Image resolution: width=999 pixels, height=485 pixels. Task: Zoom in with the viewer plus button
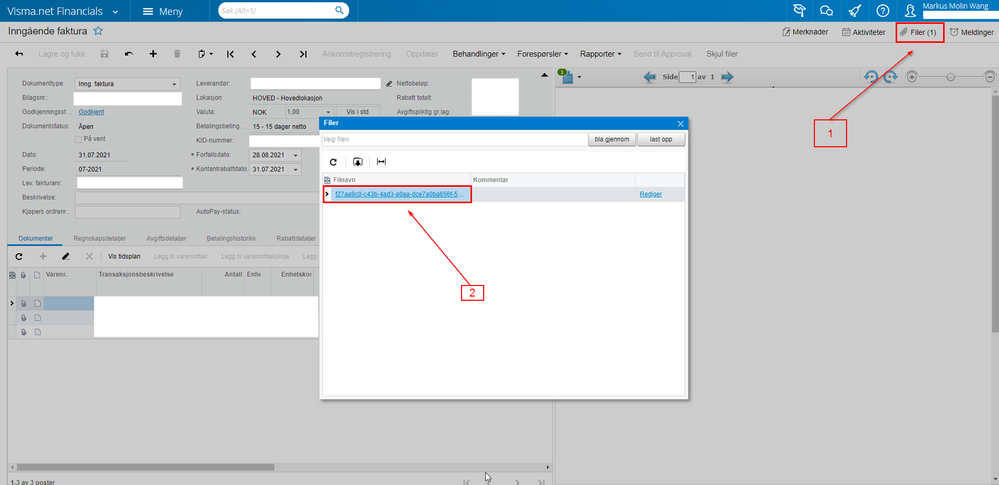tap(912, 76)
